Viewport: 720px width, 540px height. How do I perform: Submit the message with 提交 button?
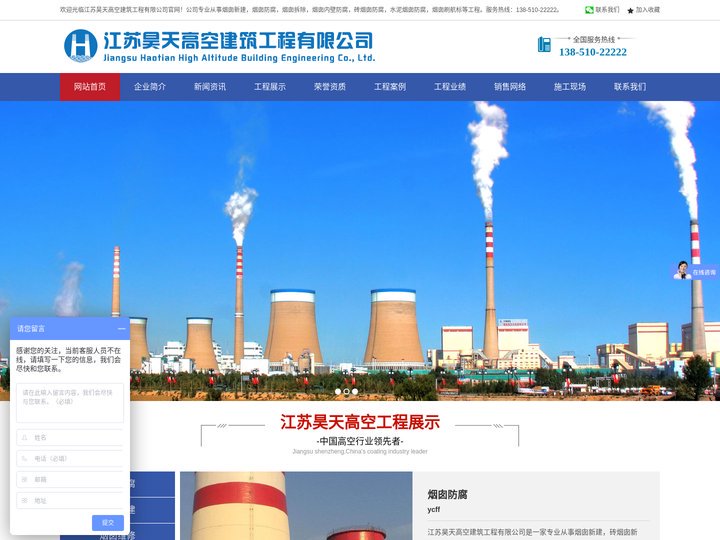click(108, 523)
